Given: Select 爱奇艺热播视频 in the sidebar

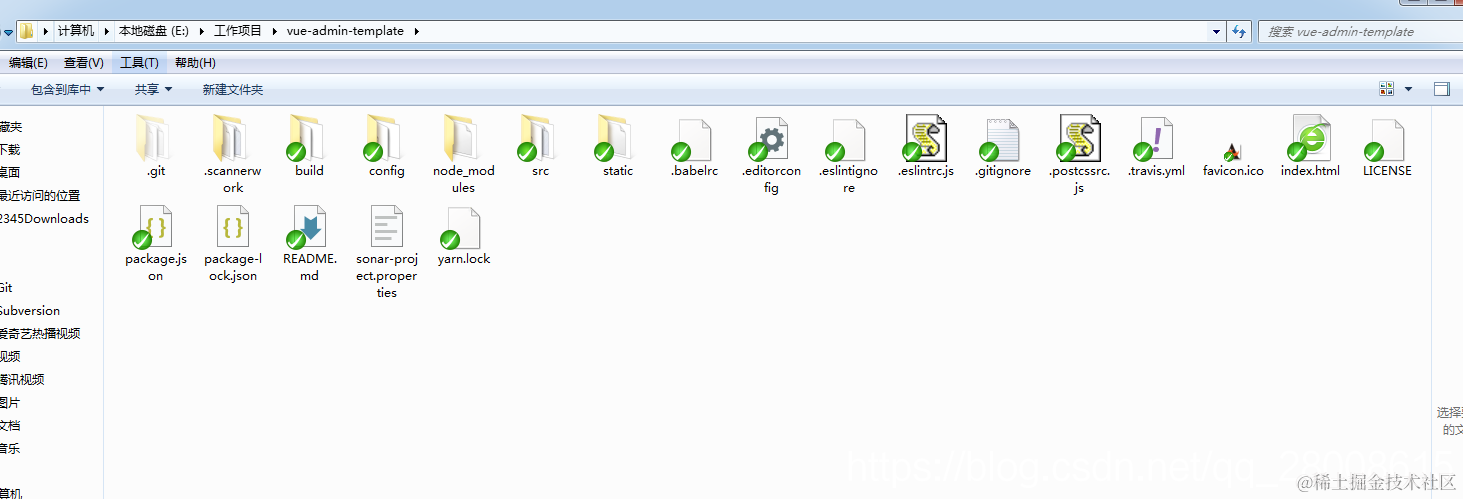Looking at the screenshot, I should (40, 334).
